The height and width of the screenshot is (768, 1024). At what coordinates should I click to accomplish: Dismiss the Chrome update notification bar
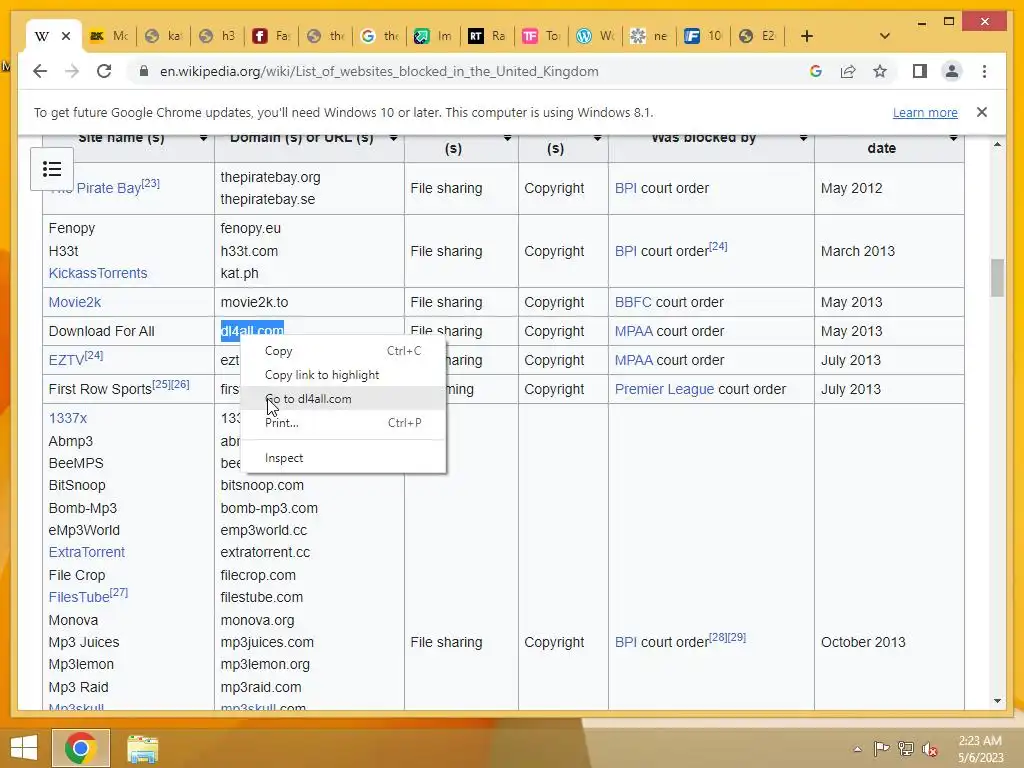(982, 112)
